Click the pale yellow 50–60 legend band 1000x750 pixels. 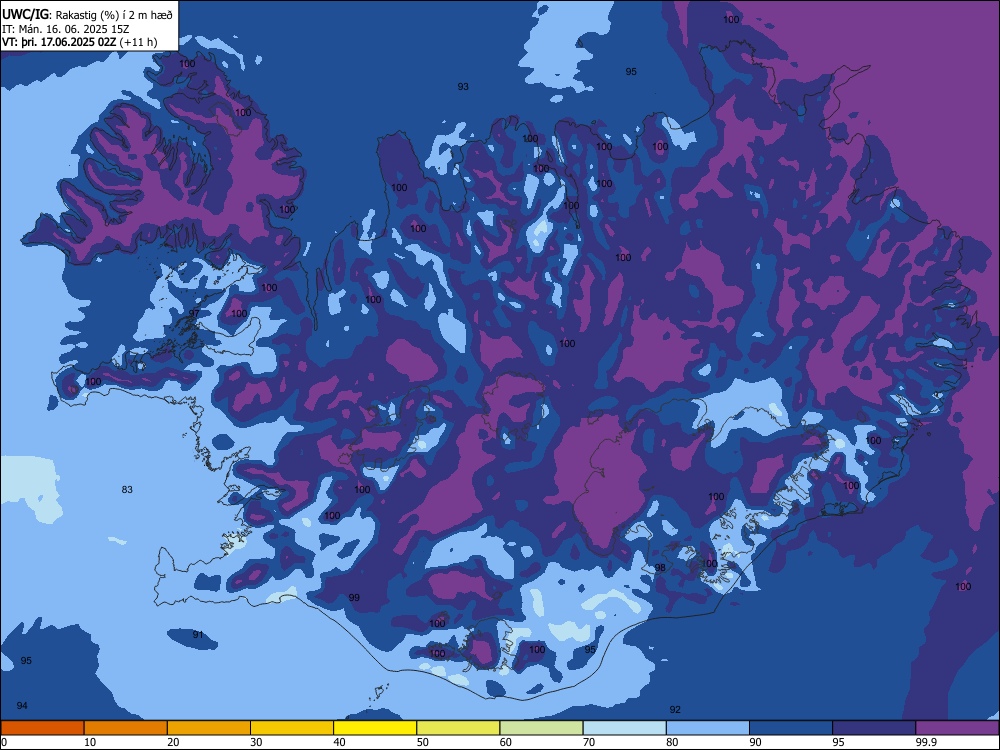(459, 728)
